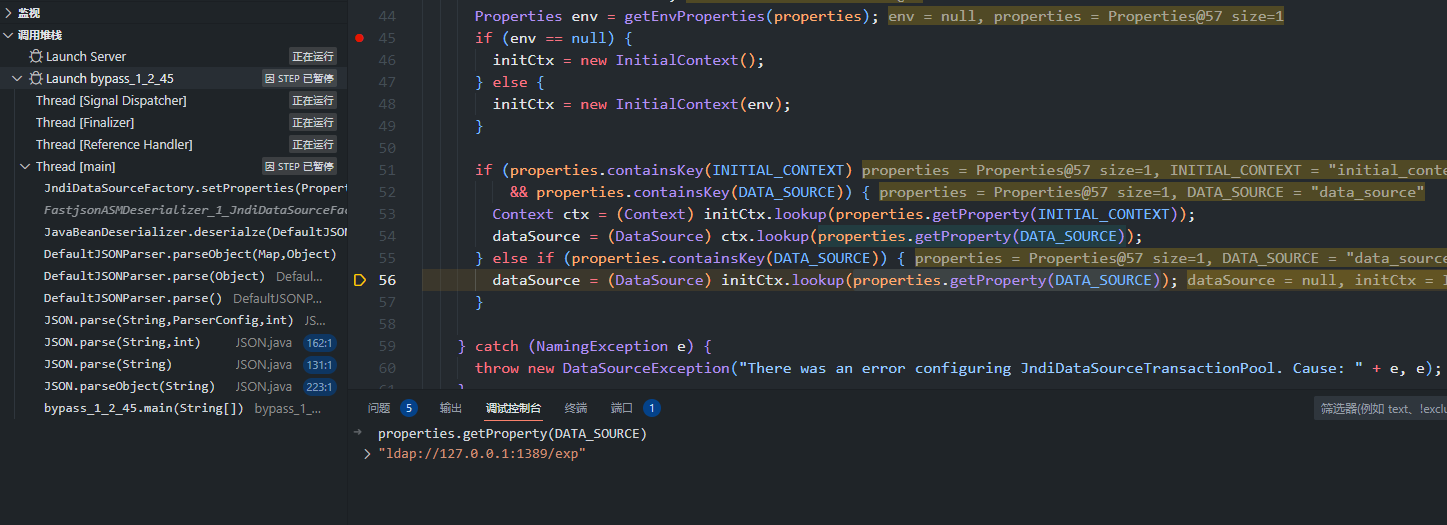Click the STEP paused badge on Launch bypass_1_2_45
Viewport: 1447px width, 525px height.
[299, 79]
